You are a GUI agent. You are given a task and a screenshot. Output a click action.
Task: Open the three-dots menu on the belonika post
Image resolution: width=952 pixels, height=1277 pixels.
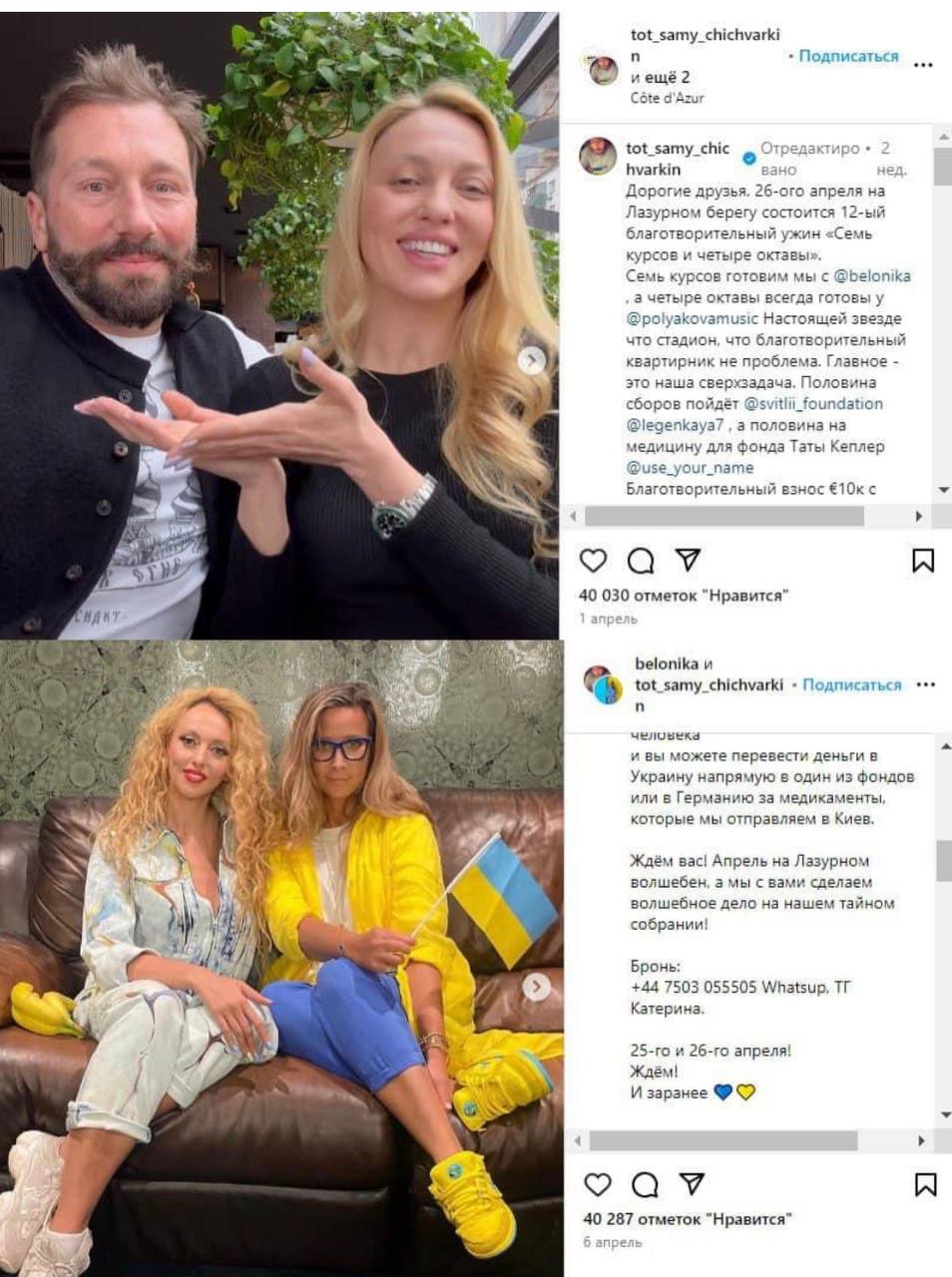tap(926, 684)
